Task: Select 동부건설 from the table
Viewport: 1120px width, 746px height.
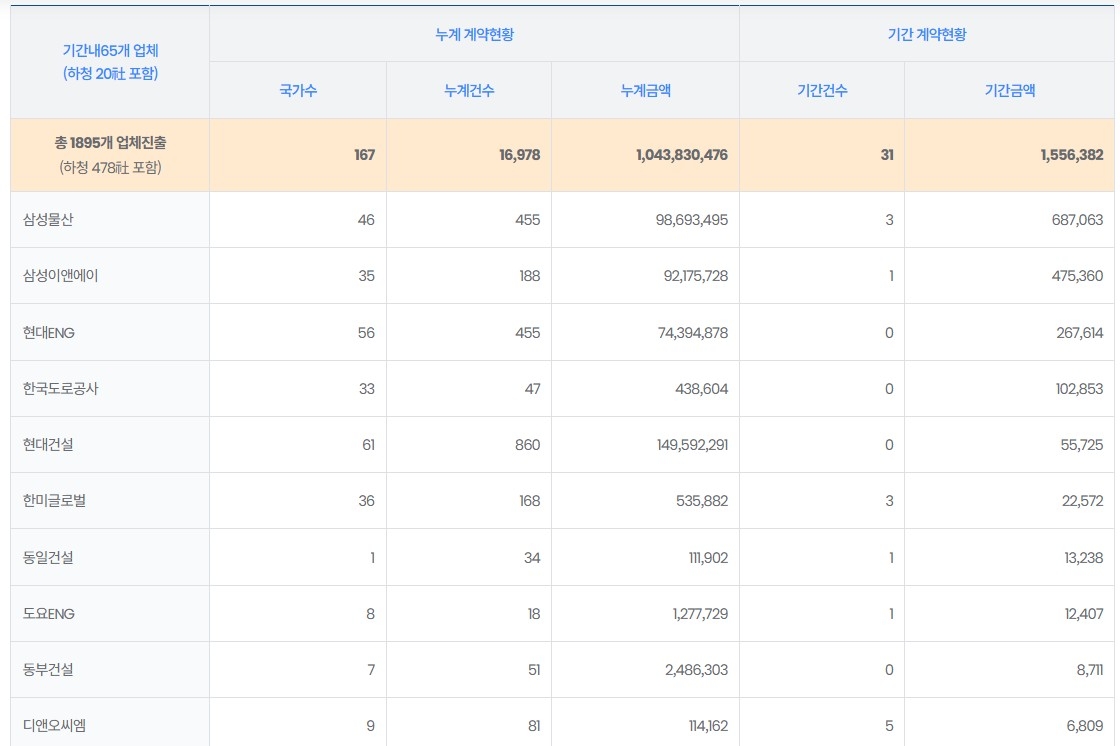Action: pyautogui.click(x=48, y=670)
